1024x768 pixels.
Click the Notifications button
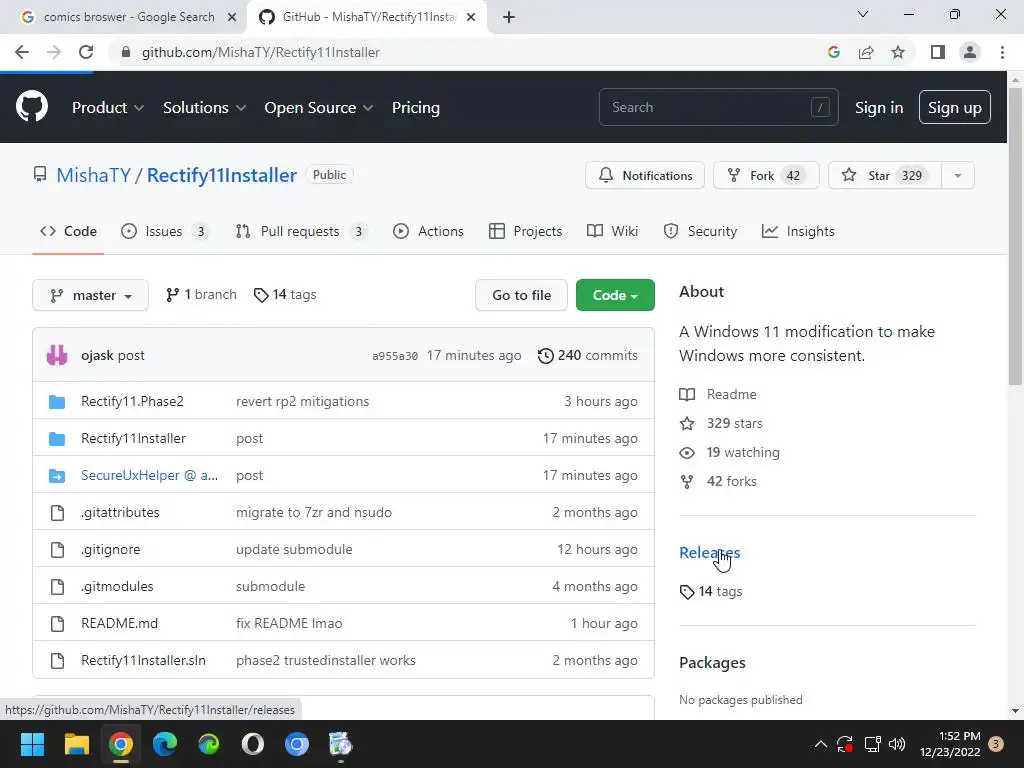(645, 175)
